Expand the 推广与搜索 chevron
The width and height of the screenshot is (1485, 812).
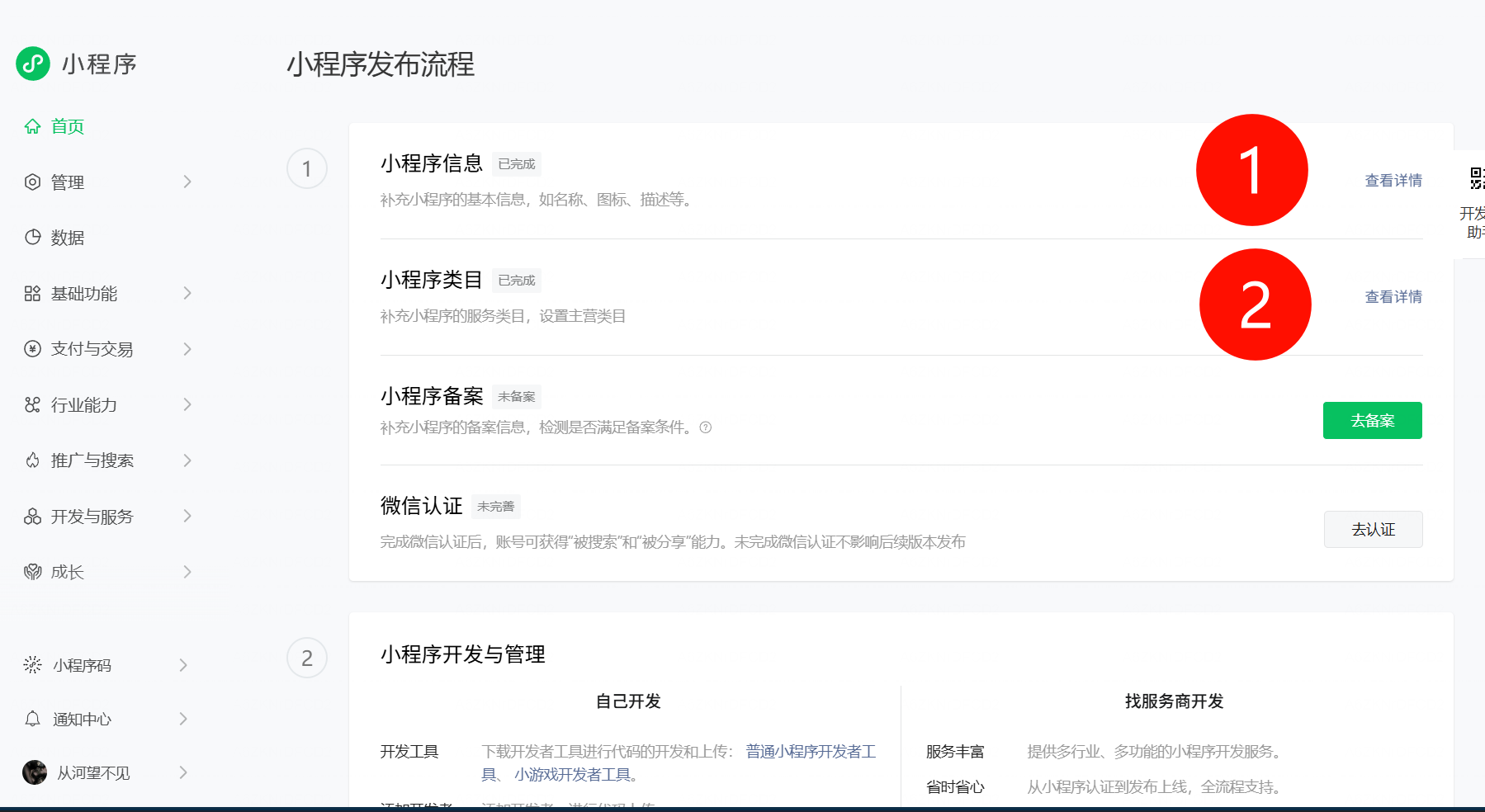tap(187, 460)
